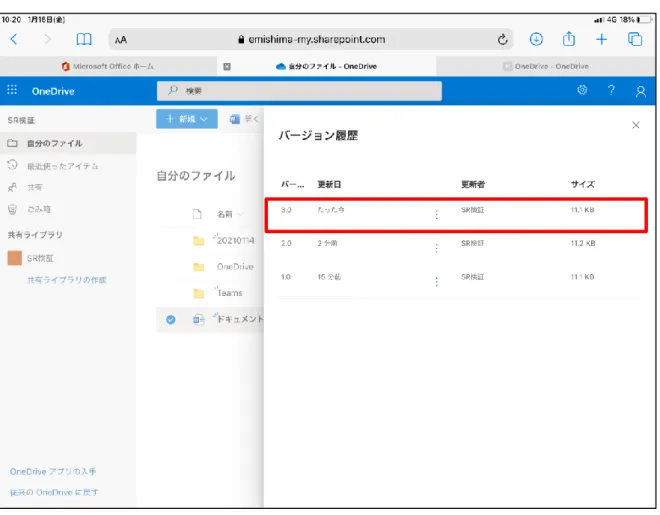Open ごみ箱 in sidebar
660x515 pixels.
[x=39, y=209]
